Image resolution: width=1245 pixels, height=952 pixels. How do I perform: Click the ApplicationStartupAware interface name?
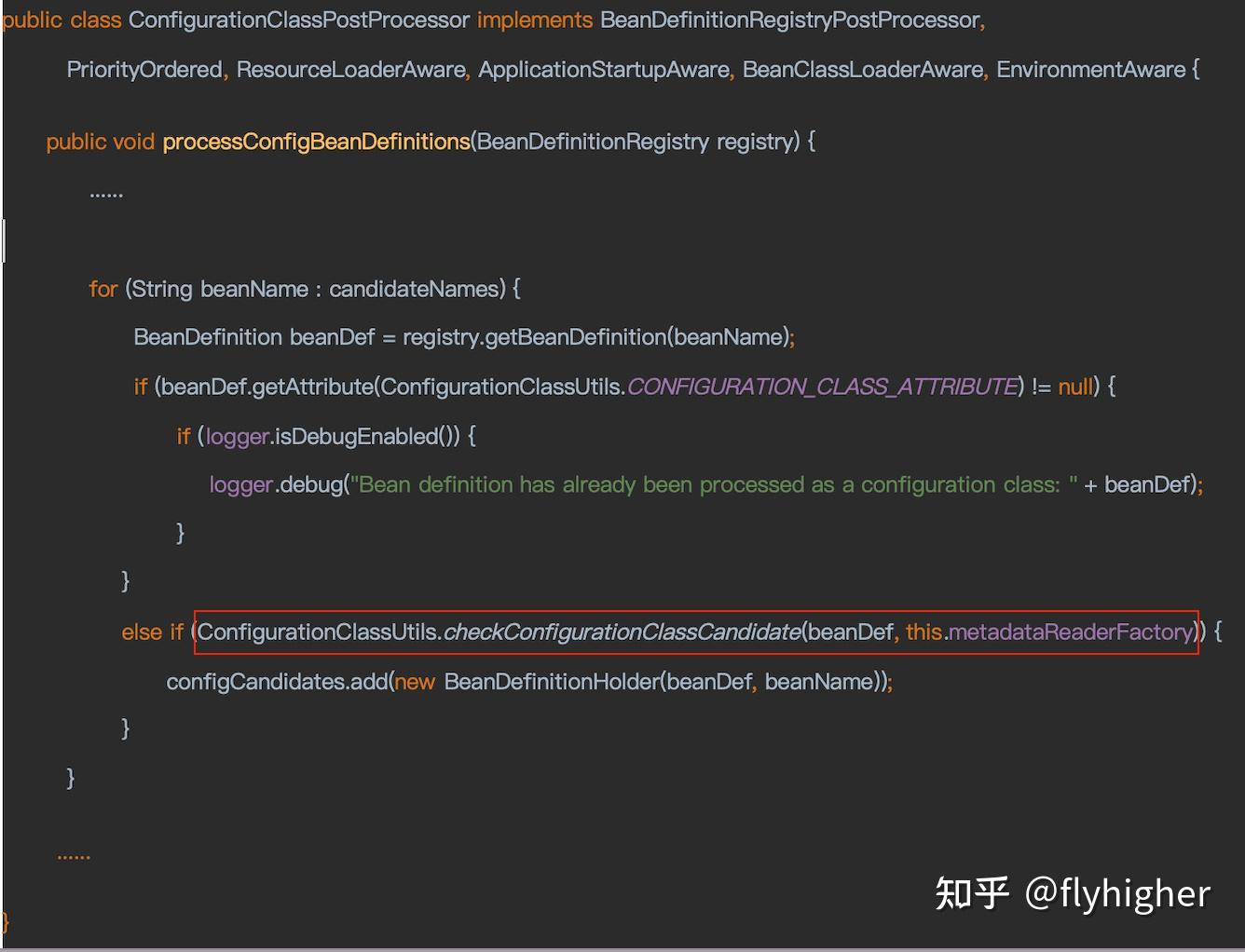604,70
